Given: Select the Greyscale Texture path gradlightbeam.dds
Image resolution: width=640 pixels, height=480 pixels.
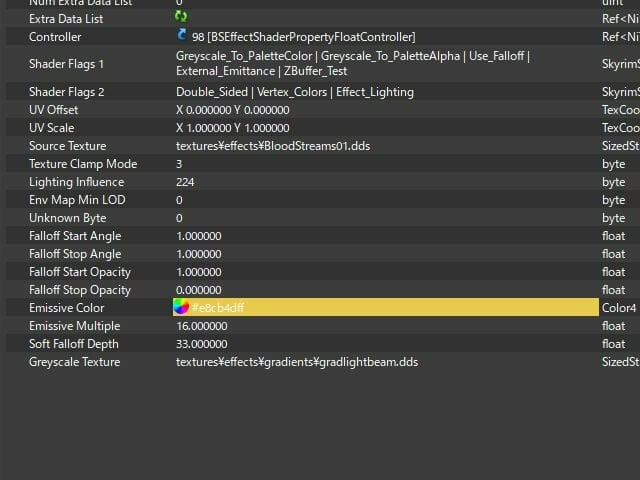Looking at the screenshot, I should click(297, 362).
